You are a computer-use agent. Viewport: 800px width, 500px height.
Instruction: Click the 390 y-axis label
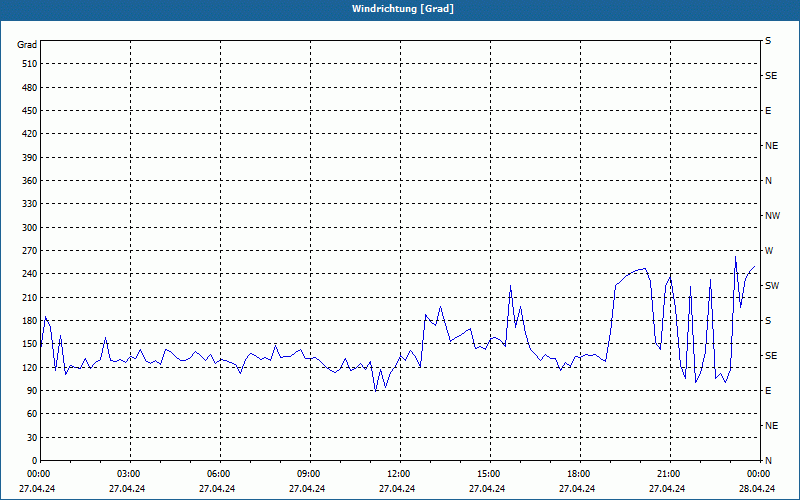[30, 157]
